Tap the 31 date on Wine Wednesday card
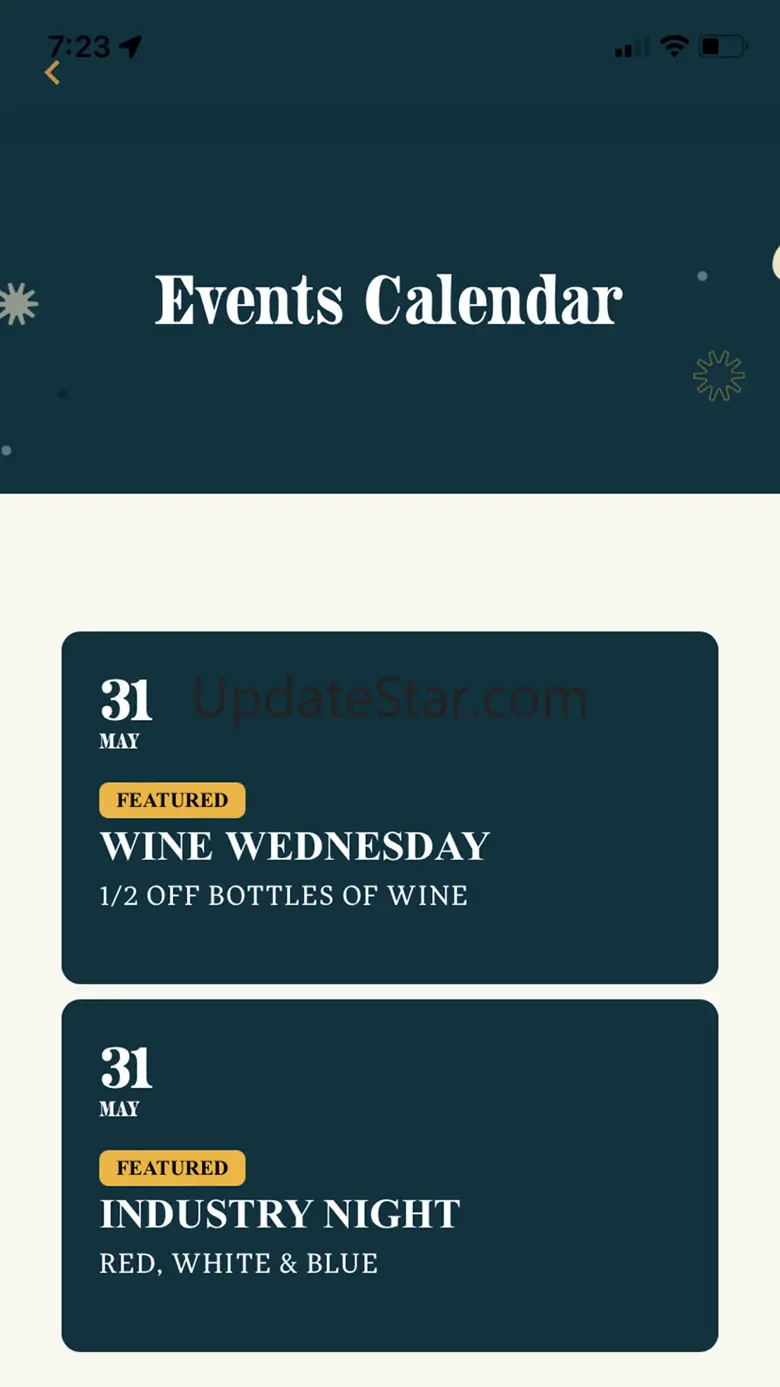 coord(126,701)
